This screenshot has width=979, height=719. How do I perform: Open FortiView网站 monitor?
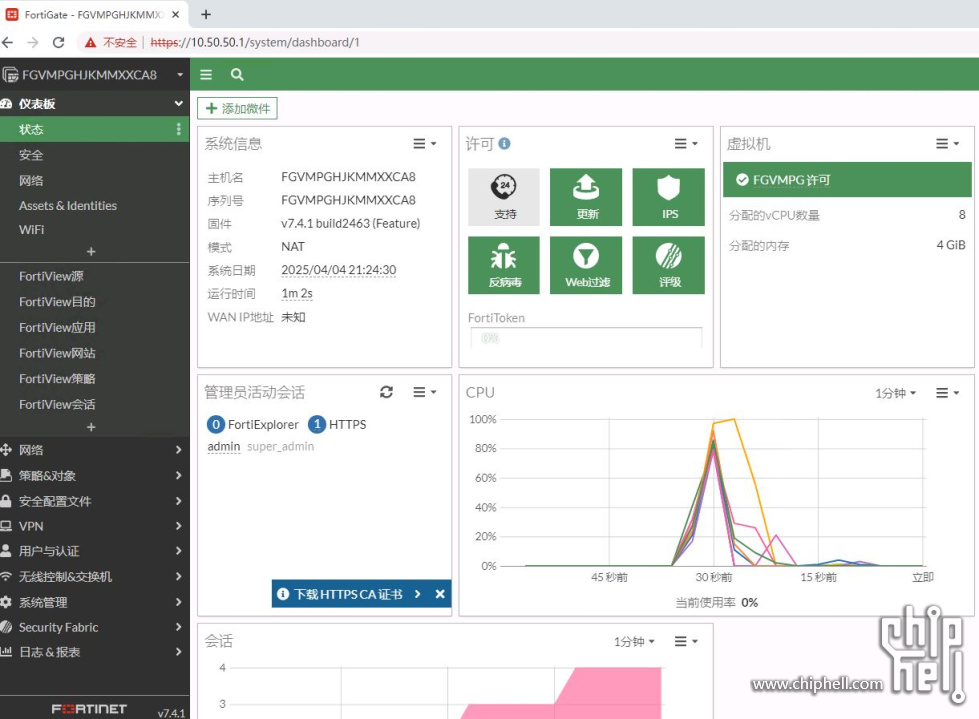(x=95, y=353)
